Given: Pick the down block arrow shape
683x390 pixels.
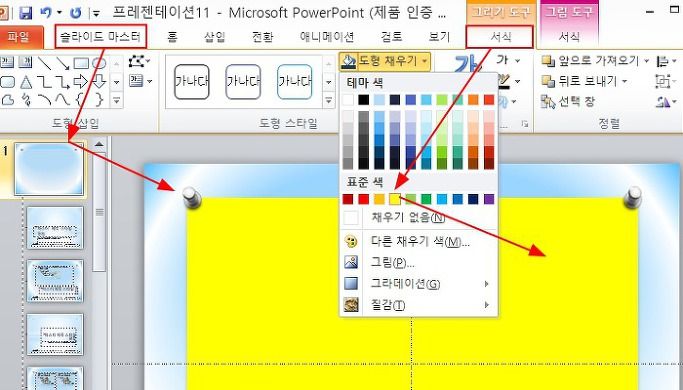Looking at the screenshot, I should (x=99, y=81).
